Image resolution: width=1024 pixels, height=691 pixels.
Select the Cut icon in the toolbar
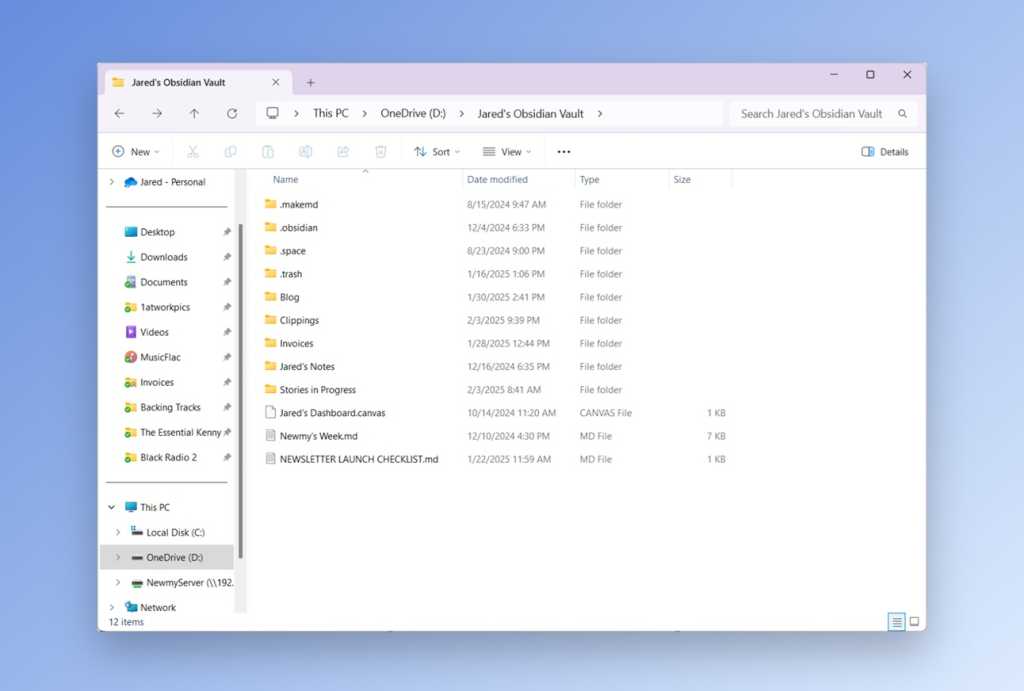click(194, 151)
